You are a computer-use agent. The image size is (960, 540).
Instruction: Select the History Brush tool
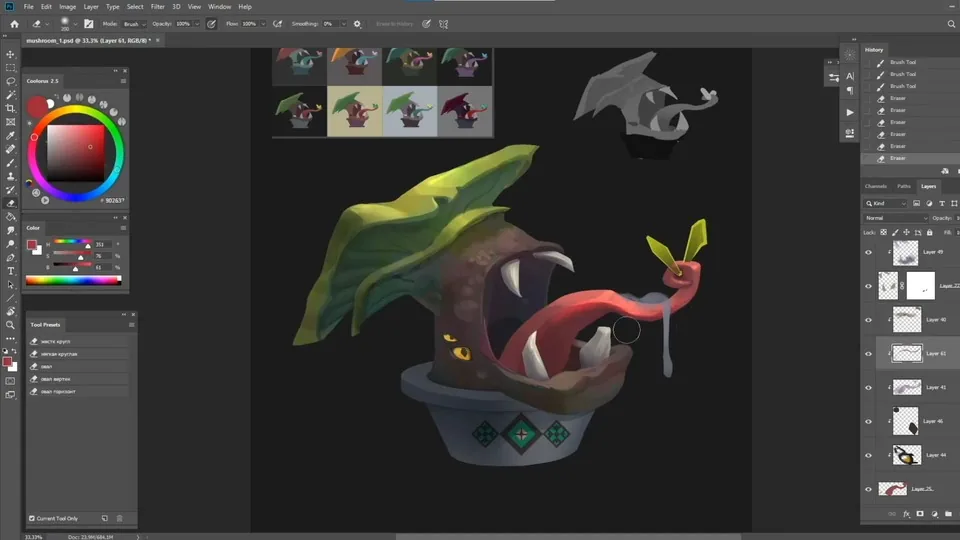[10, 190]
